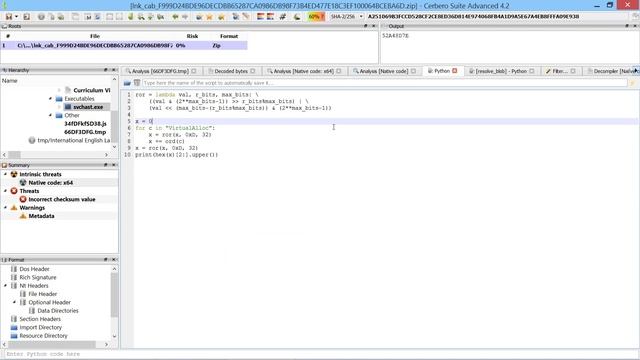The image size is (640, 360).
Task: Select Incorrect checksum value threat
Action: [62, 199]
